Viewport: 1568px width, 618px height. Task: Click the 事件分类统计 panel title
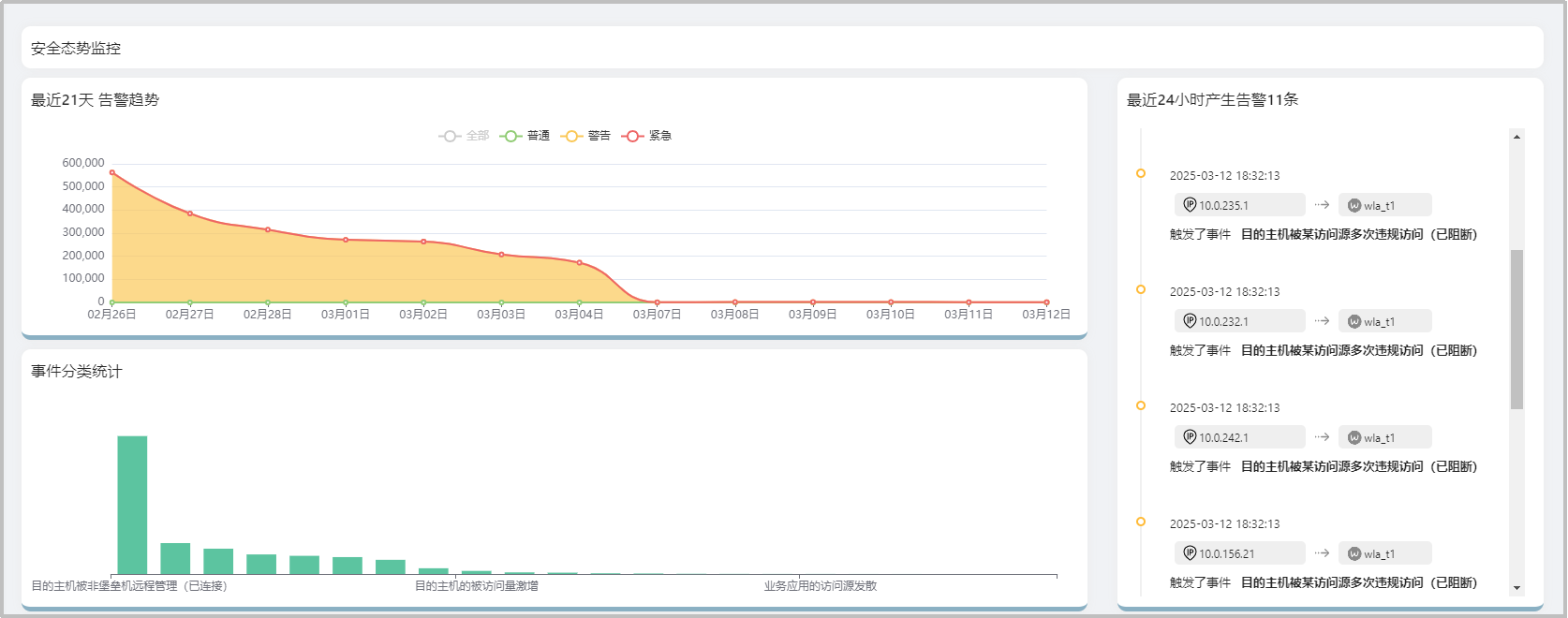(x=76, y=371)
